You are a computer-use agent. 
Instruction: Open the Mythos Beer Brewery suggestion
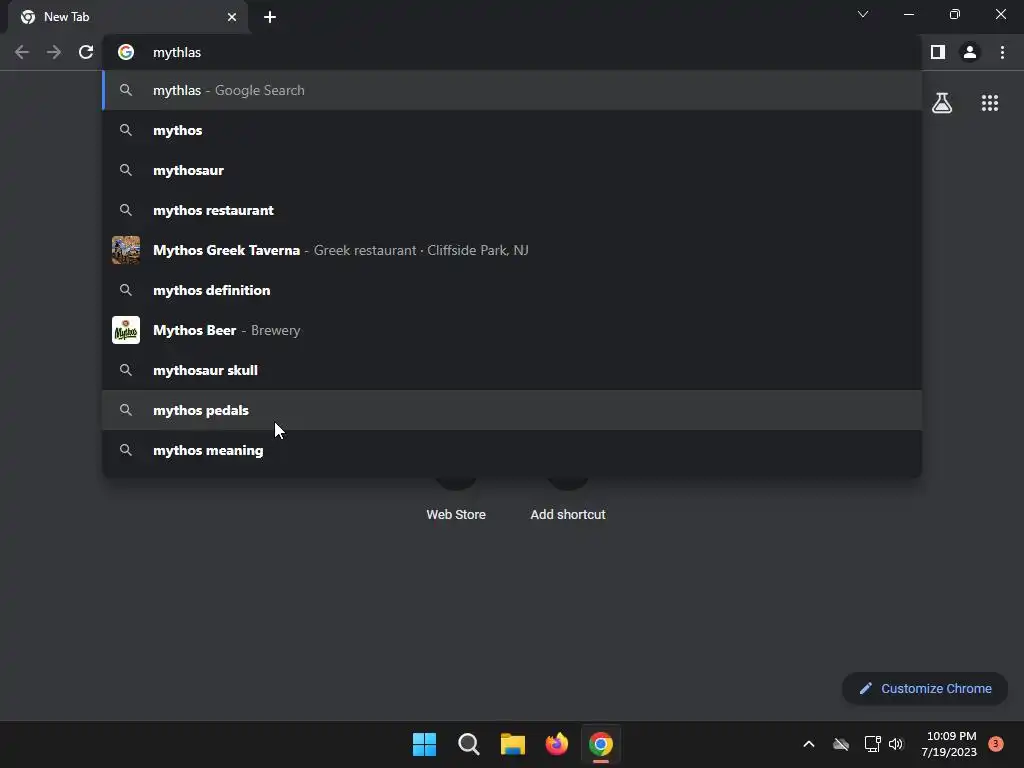512,330
